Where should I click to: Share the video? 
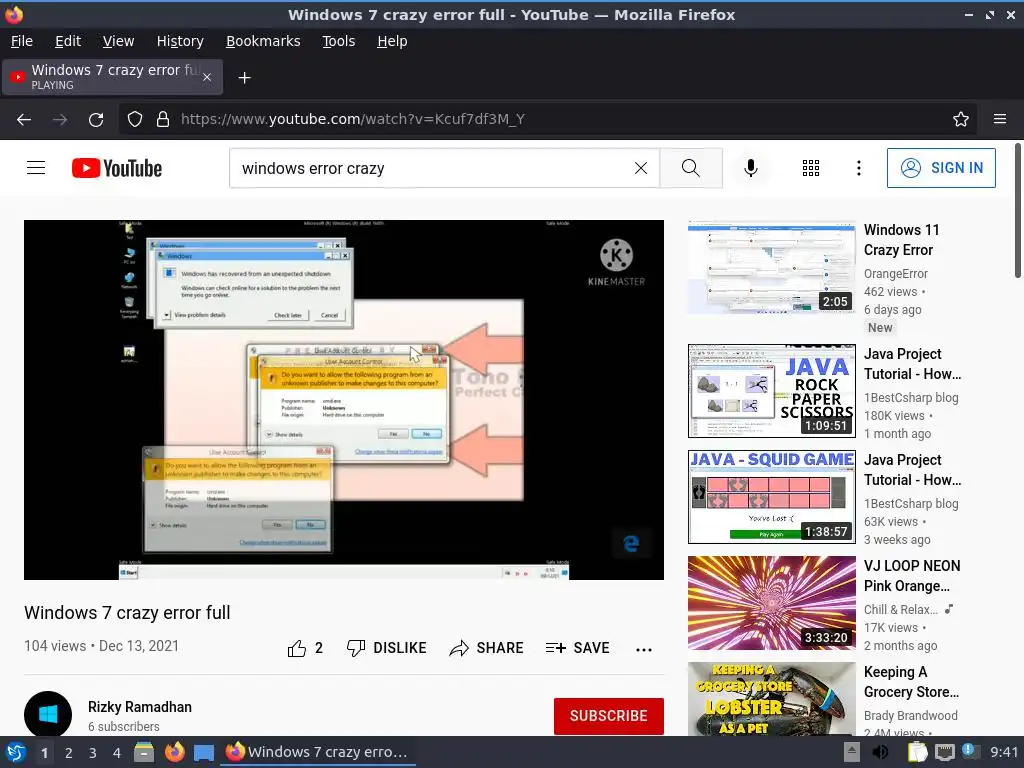[x=486, y=648]
